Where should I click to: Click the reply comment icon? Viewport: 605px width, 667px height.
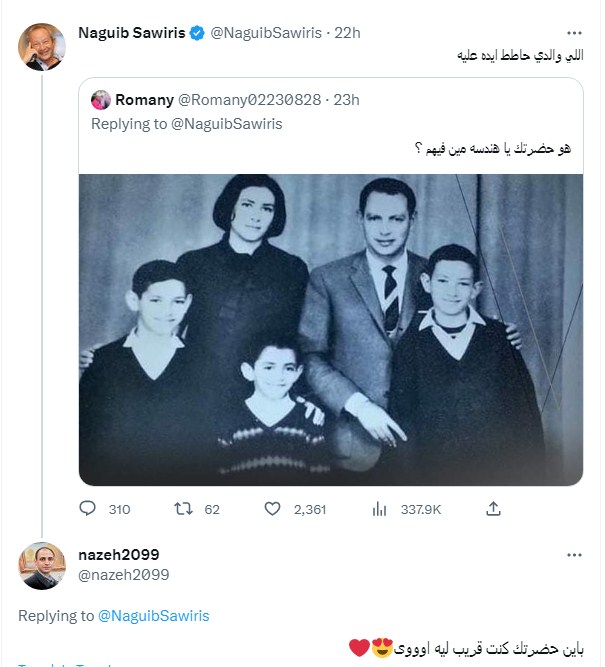(x=87, y=509)
